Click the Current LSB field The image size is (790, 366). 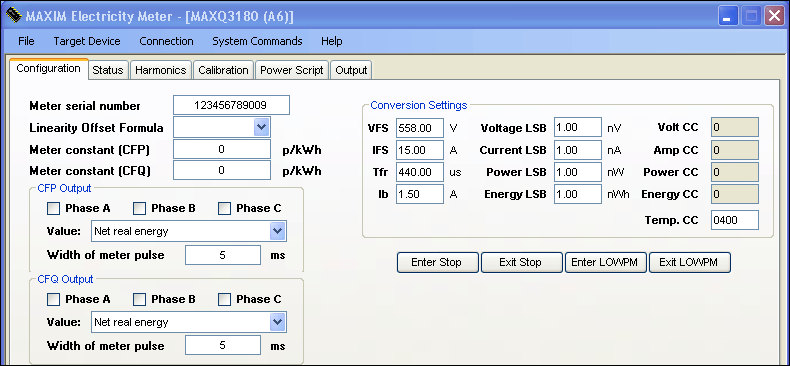pos(578,150)
